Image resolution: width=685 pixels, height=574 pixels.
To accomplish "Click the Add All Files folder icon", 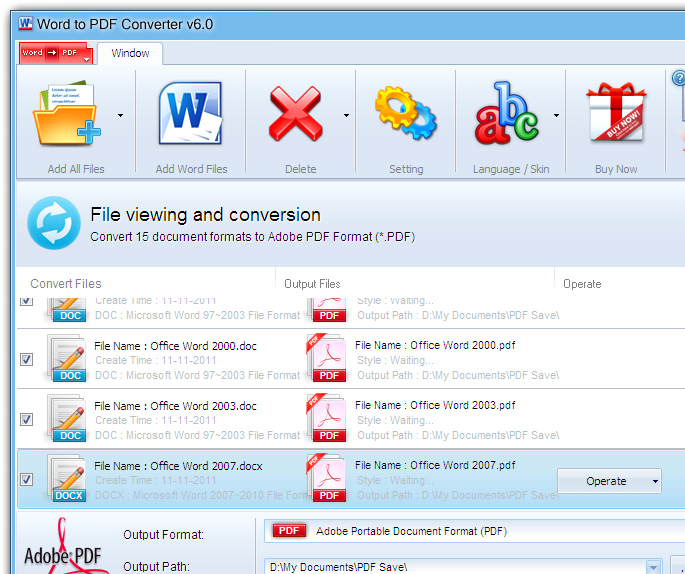I will click(x=66, y=113).
